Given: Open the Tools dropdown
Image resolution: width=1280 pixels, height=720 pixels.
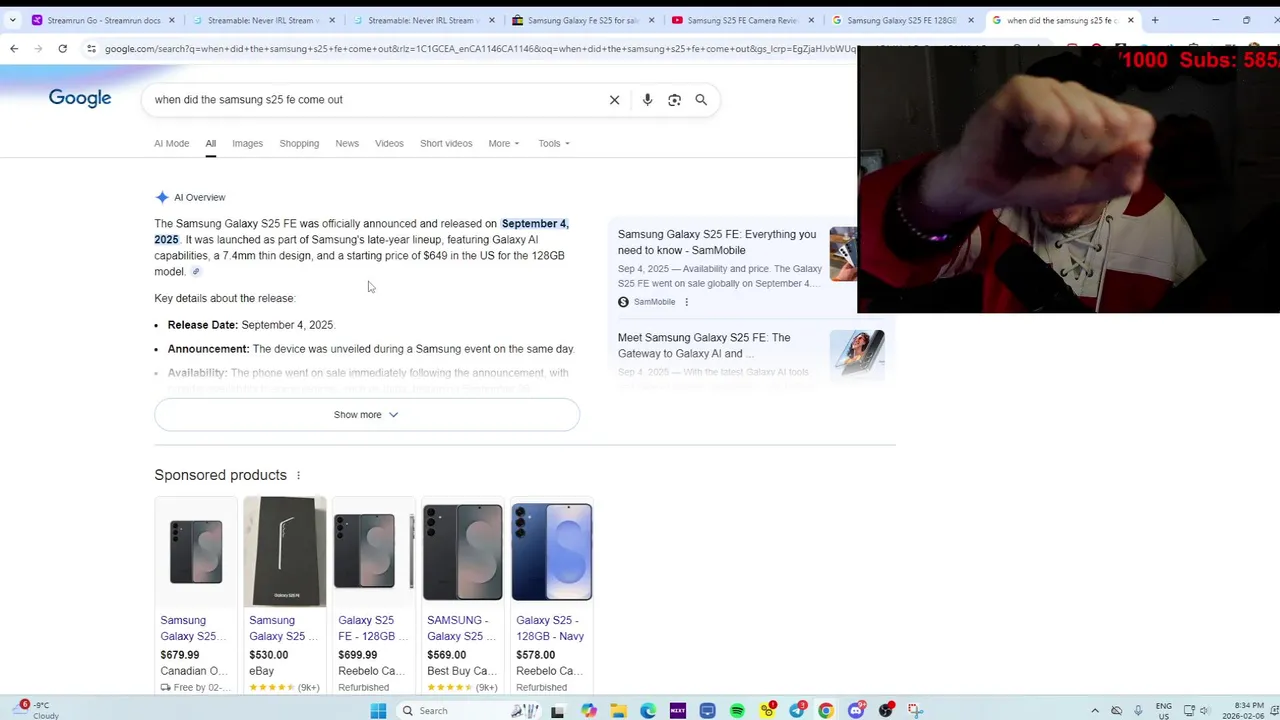Looking at the screenshot, I should point(554,143).
